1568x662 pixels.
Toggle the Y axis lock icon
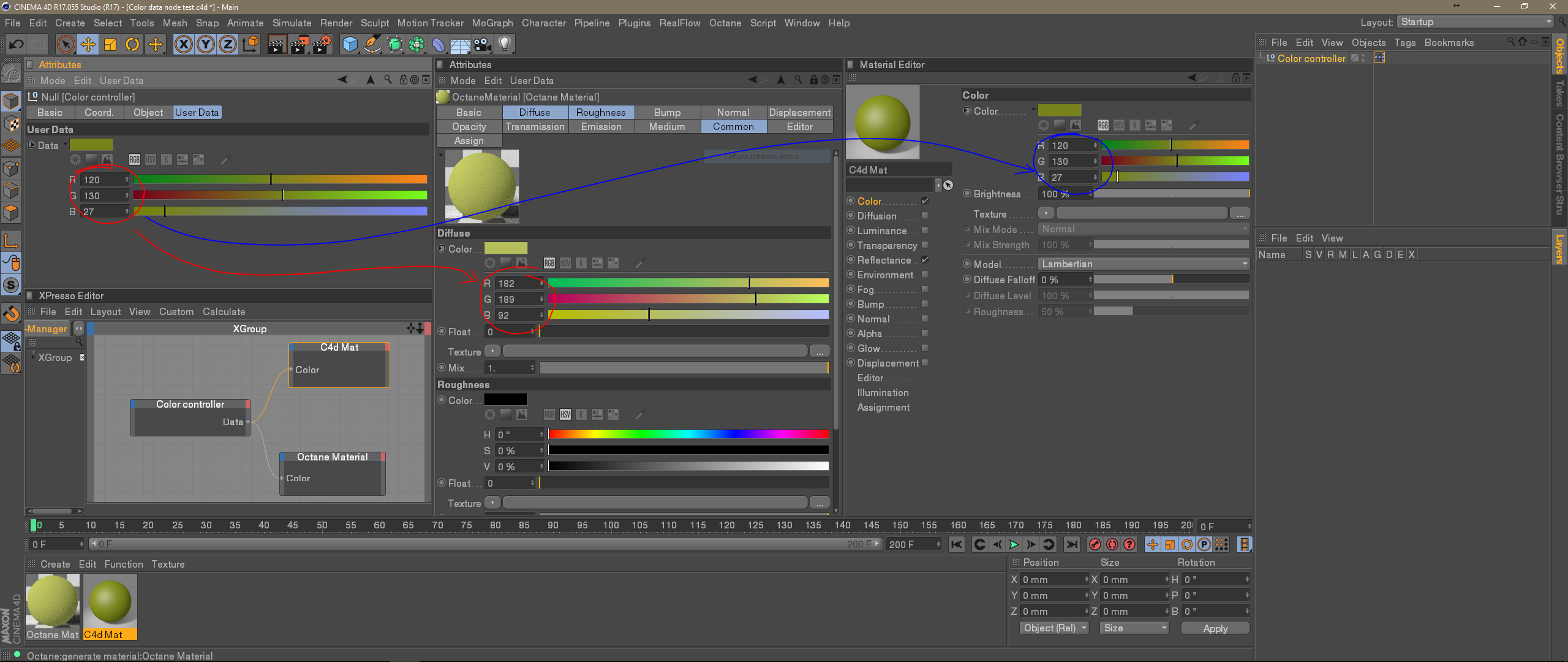pos(206,44)
